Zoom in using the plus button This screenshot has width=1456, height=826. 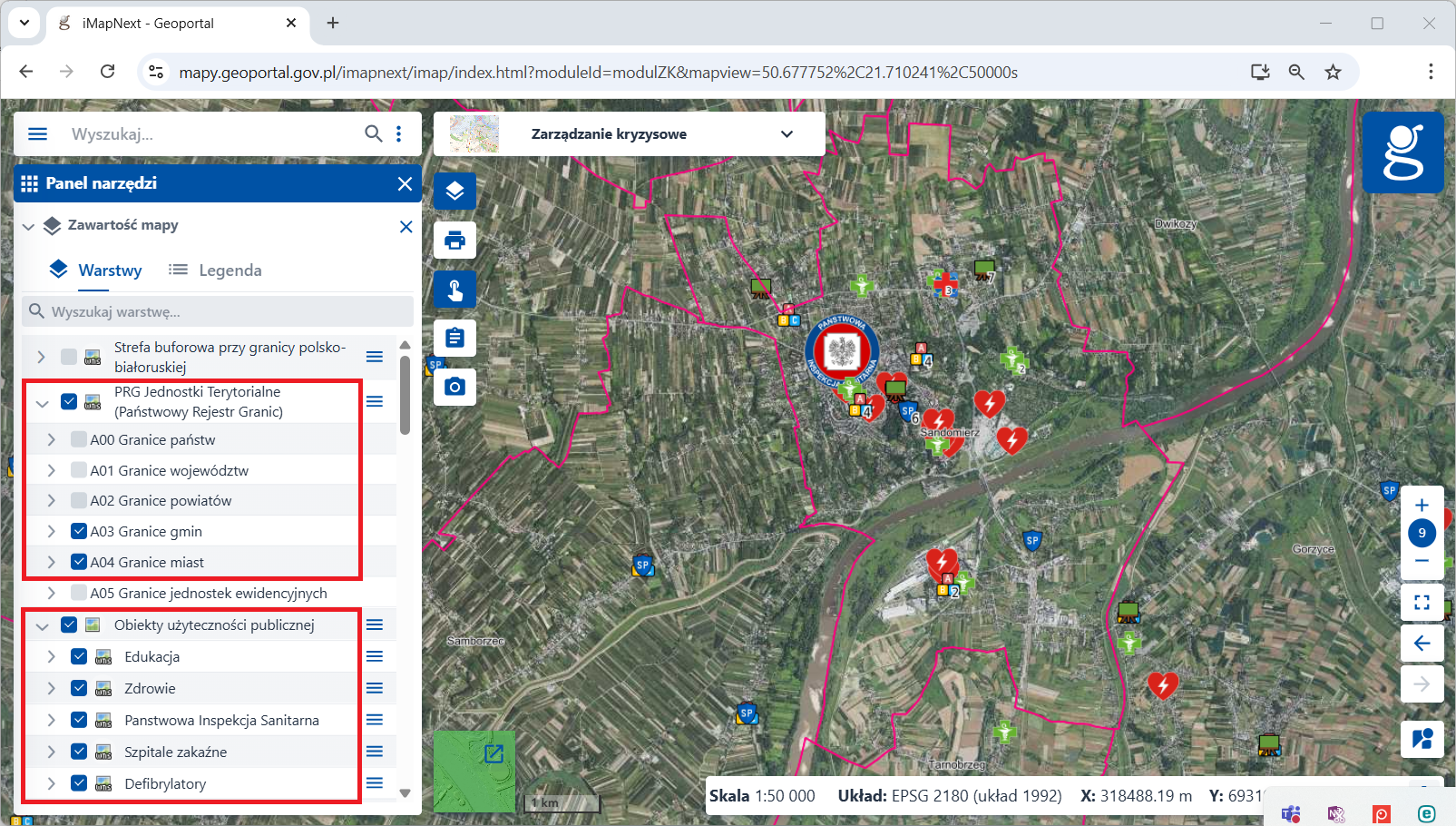[x=1422, y=506]
